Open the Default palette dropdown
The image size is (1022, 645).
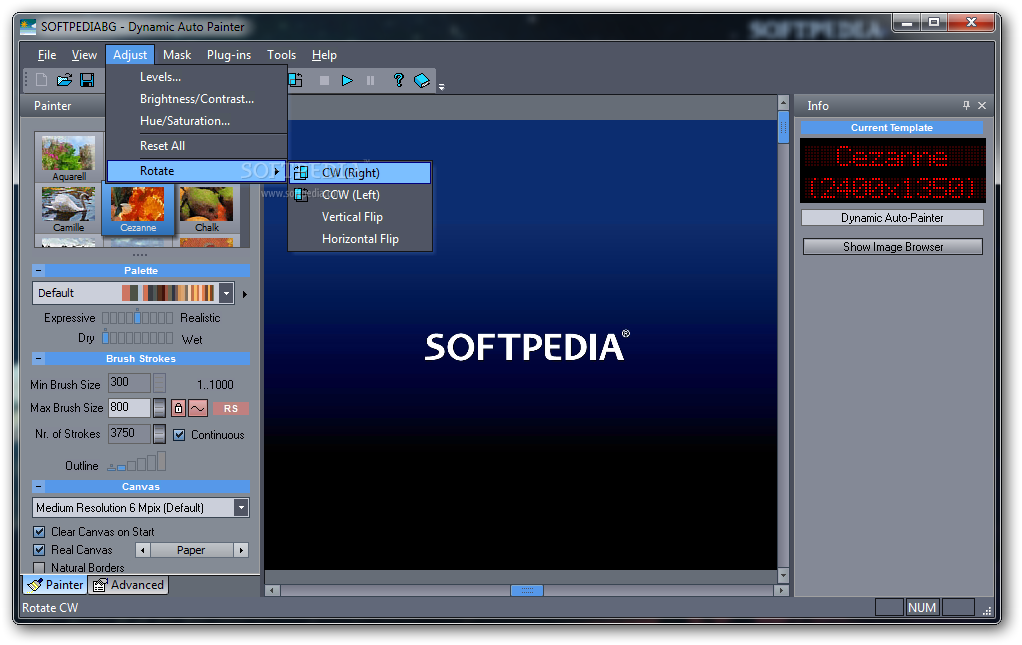[x=226, y=293]
